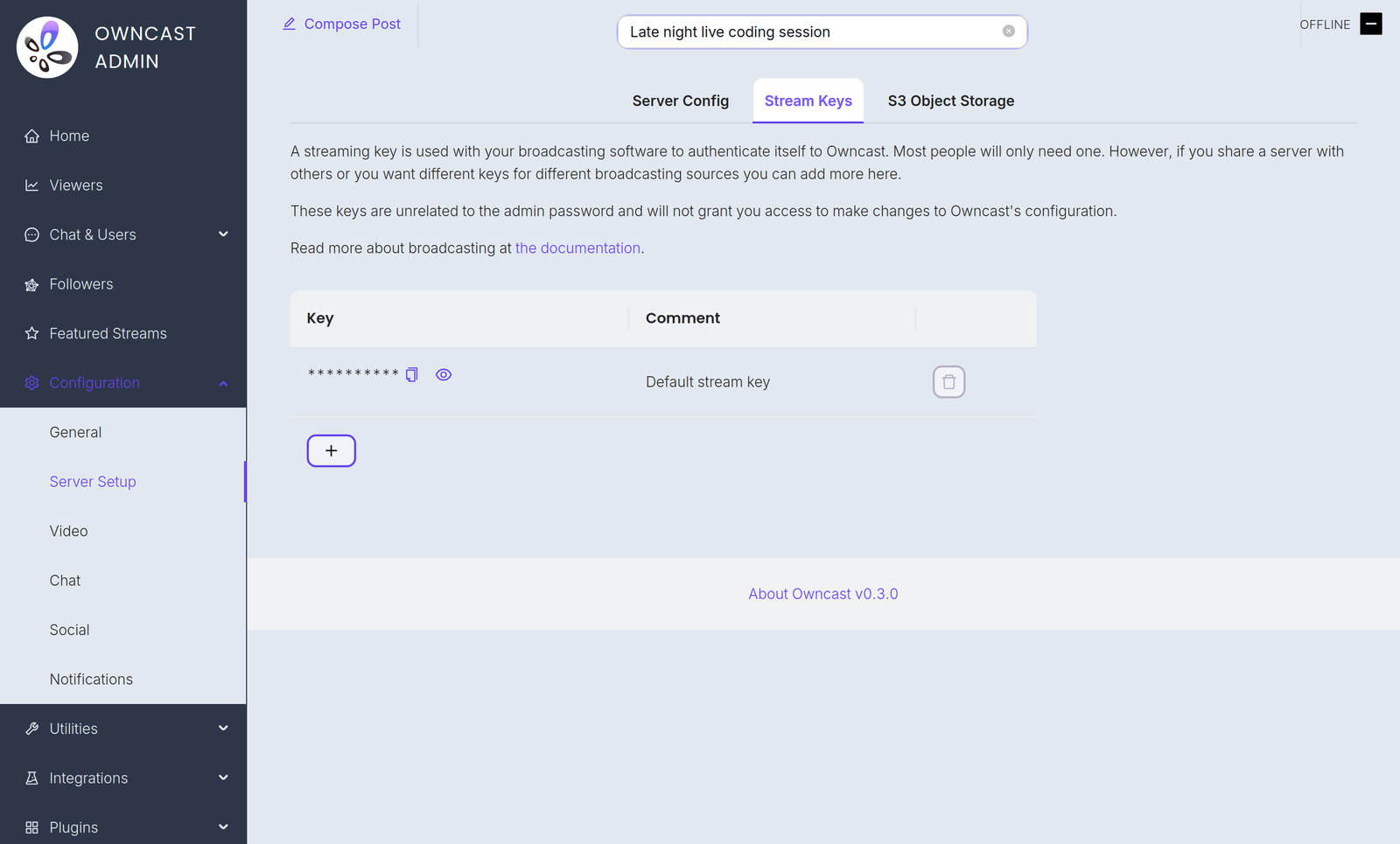Screen dimensions: 1400x844
Task: Reveal the masked stream key
Action: [x=444, y=374]
